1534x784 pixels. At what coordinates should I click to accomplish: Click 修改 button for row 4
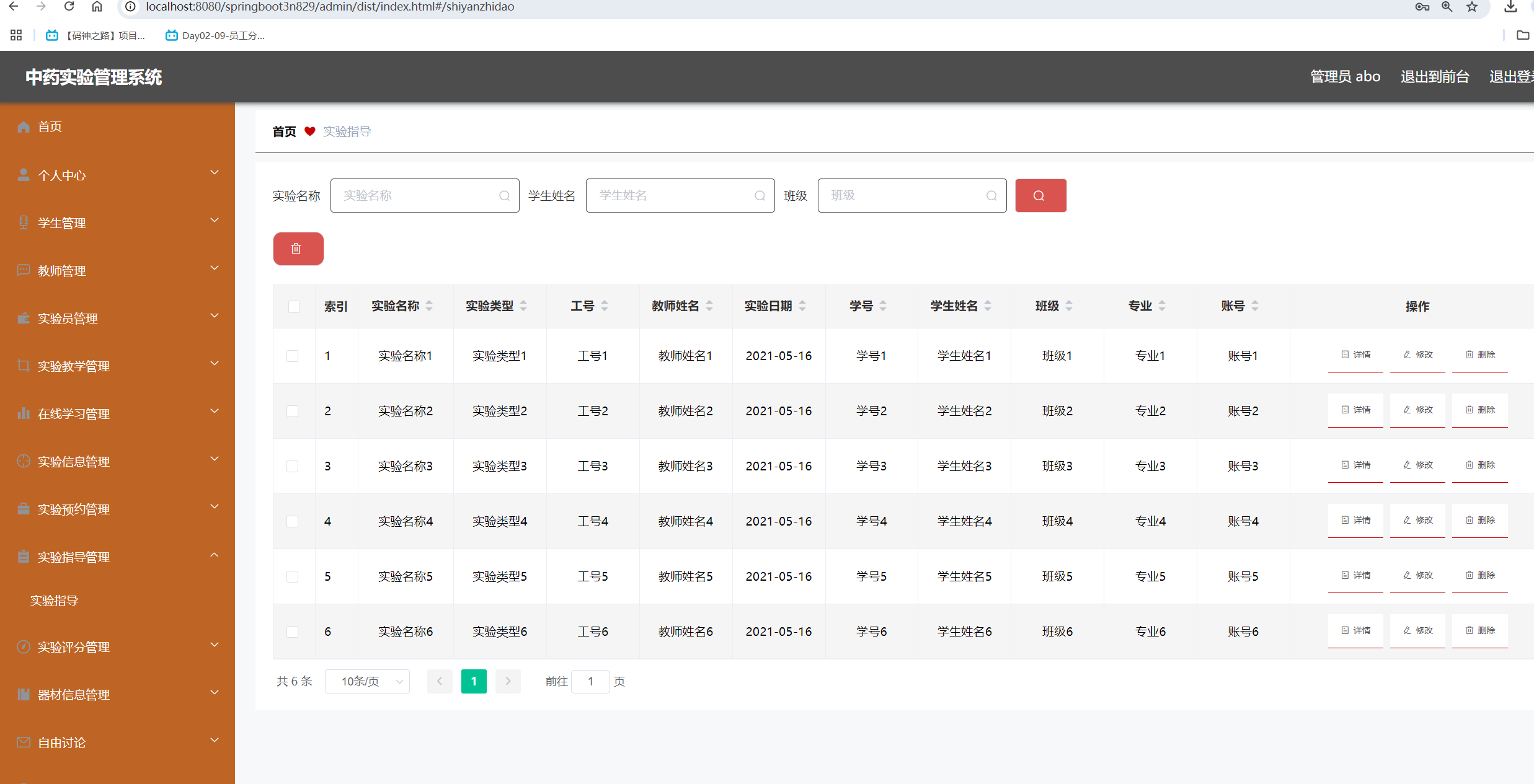click(x=1417, y=520)
